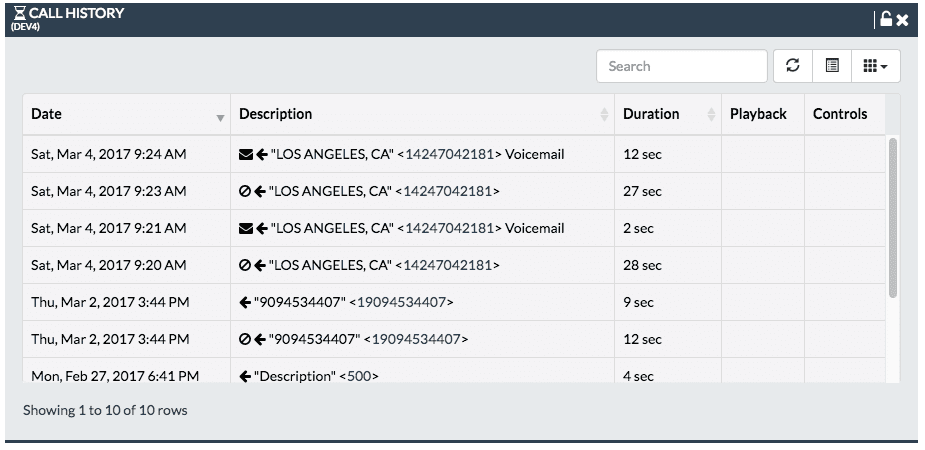Click the blocked icon for 12 sec 9094534407 call
The width and height of the screenshot is (925, 450).
pos(245,339)
